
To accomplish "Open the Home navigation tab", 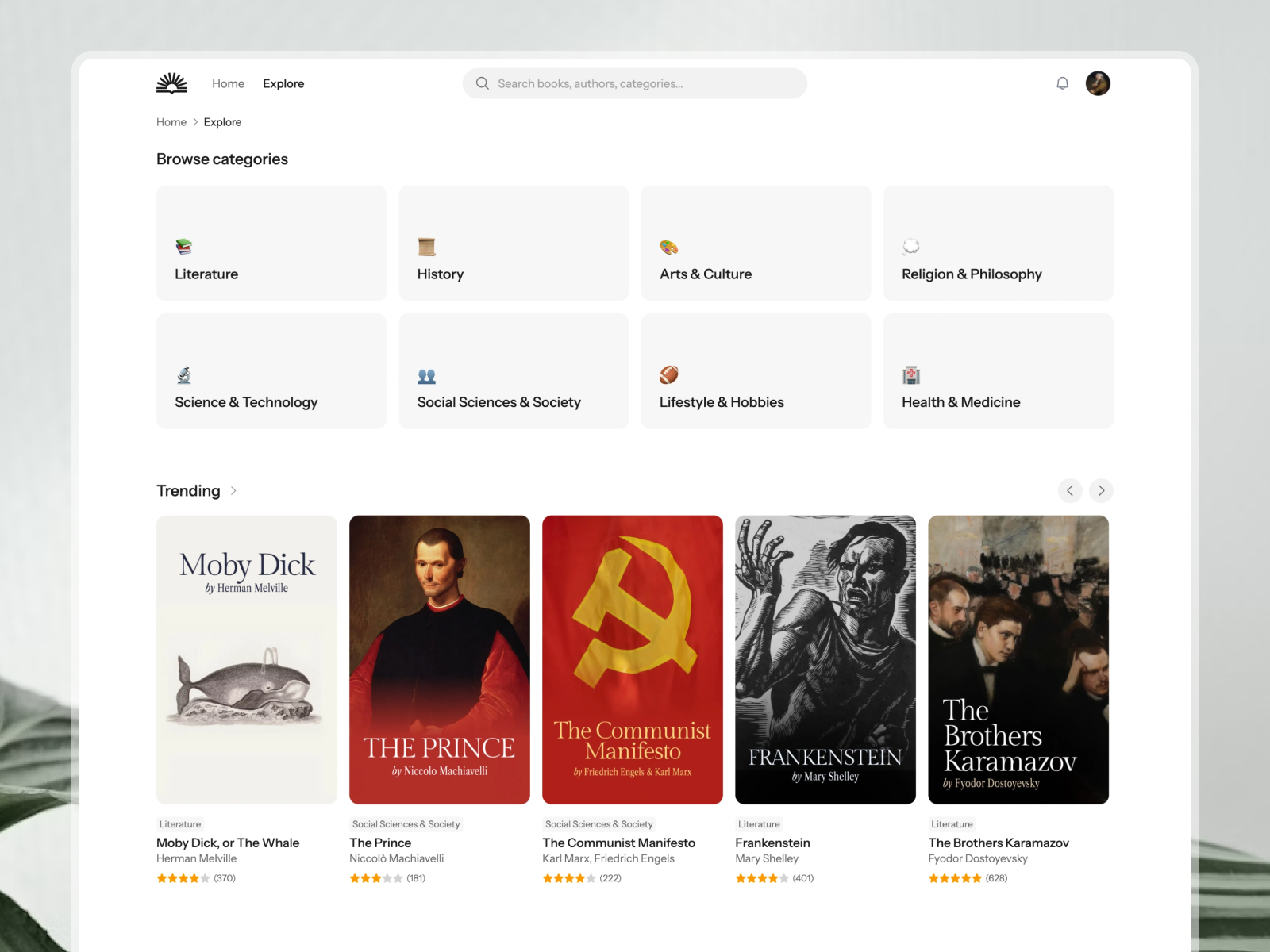I will click(228, 83).
